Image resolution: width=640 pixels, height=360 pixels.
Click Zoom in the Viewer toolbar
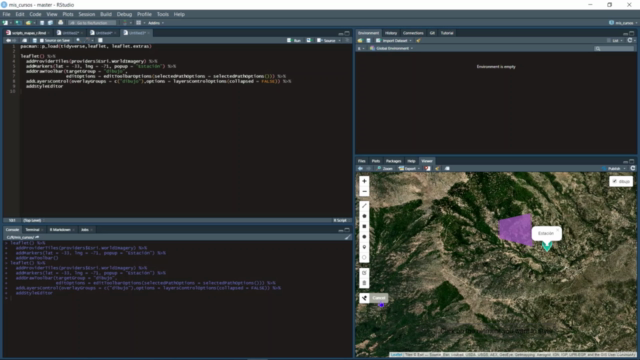point(385,169)
